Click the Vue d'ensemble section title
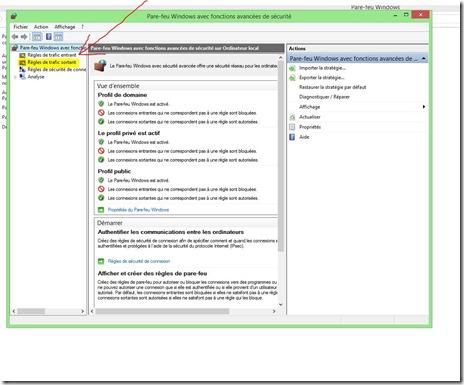Image resolution: width=464 pixels, height=385 pixels. click(118, 86)
